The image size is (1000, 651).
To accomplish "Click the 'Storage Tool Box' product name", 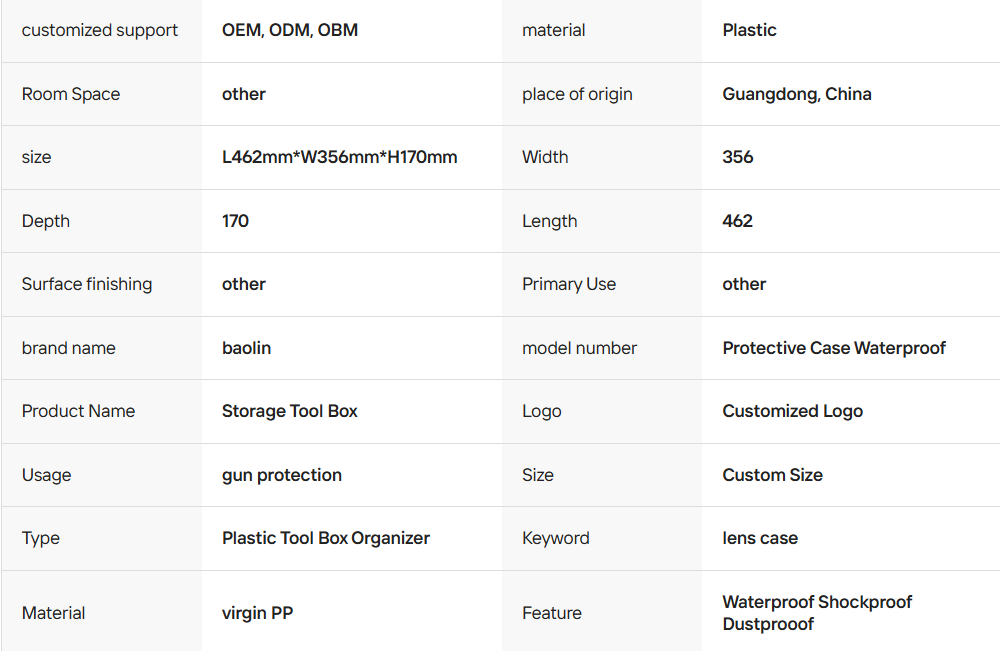I will [x=289, y=411].
